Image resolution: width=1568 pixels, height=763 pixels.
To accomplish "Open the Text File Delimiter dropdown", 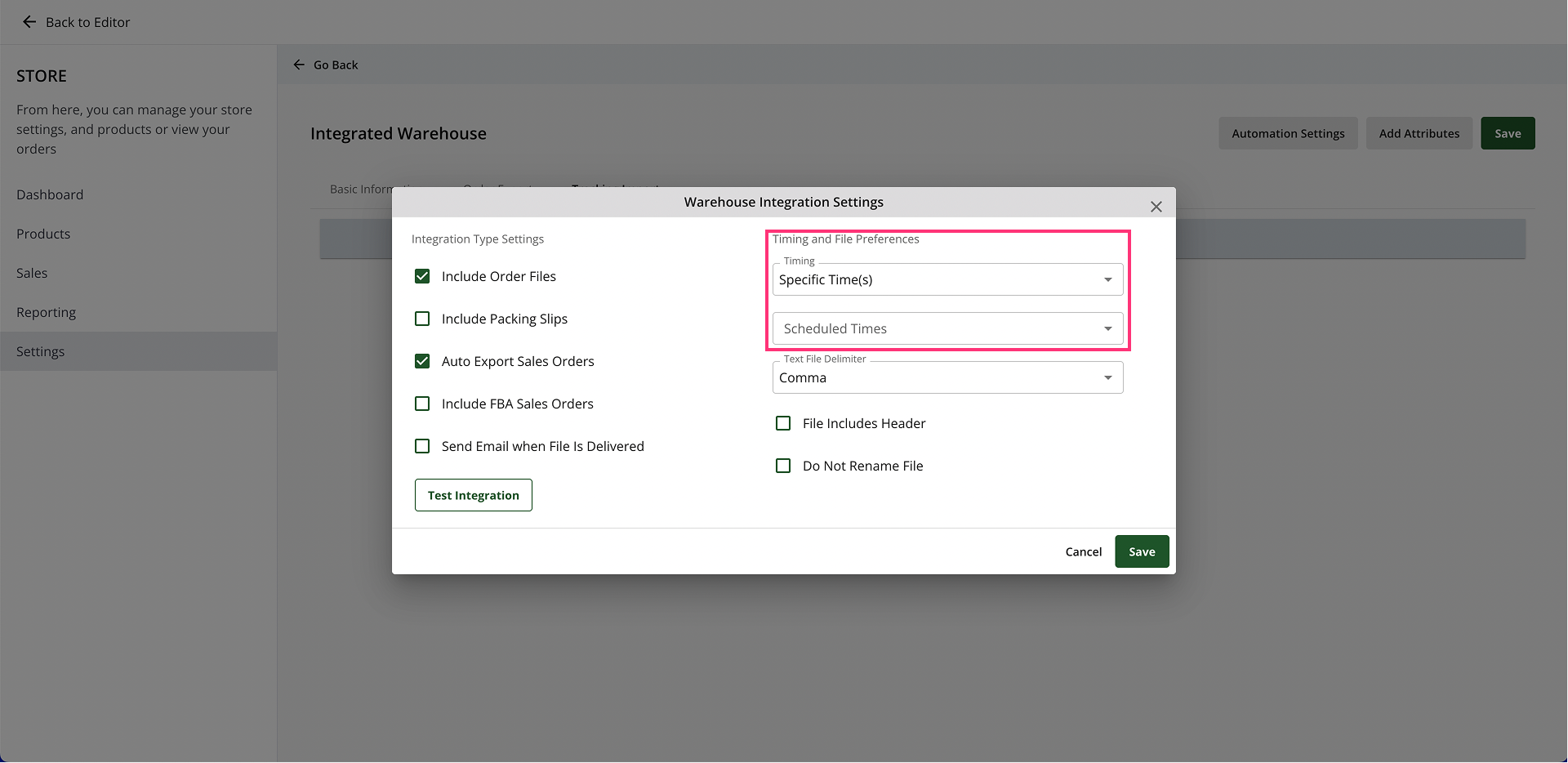I will [x=947, y=377].
